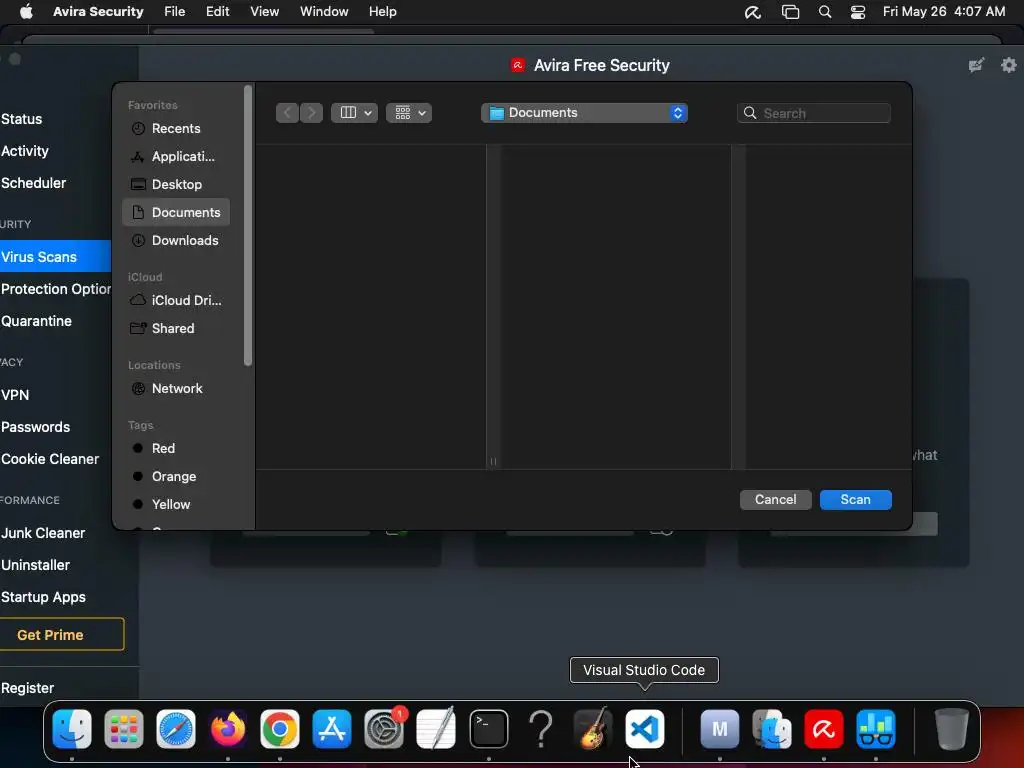Select Network under Locations

point(176,389)
